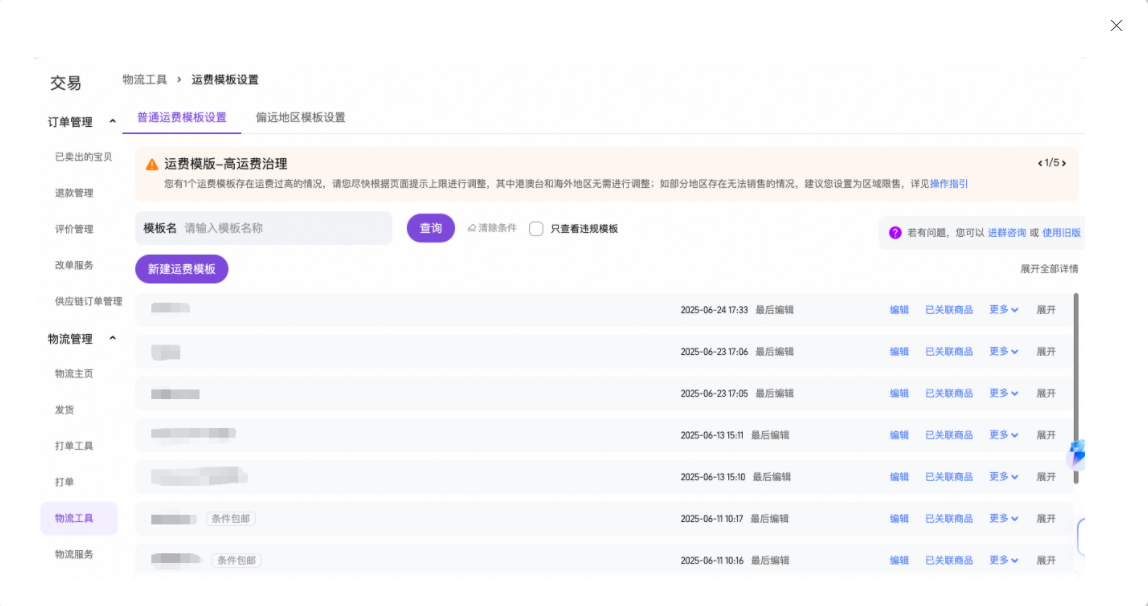Screen dimensions: 1148x606
Task: Click the 模板名 name input field
Action: 264,228
